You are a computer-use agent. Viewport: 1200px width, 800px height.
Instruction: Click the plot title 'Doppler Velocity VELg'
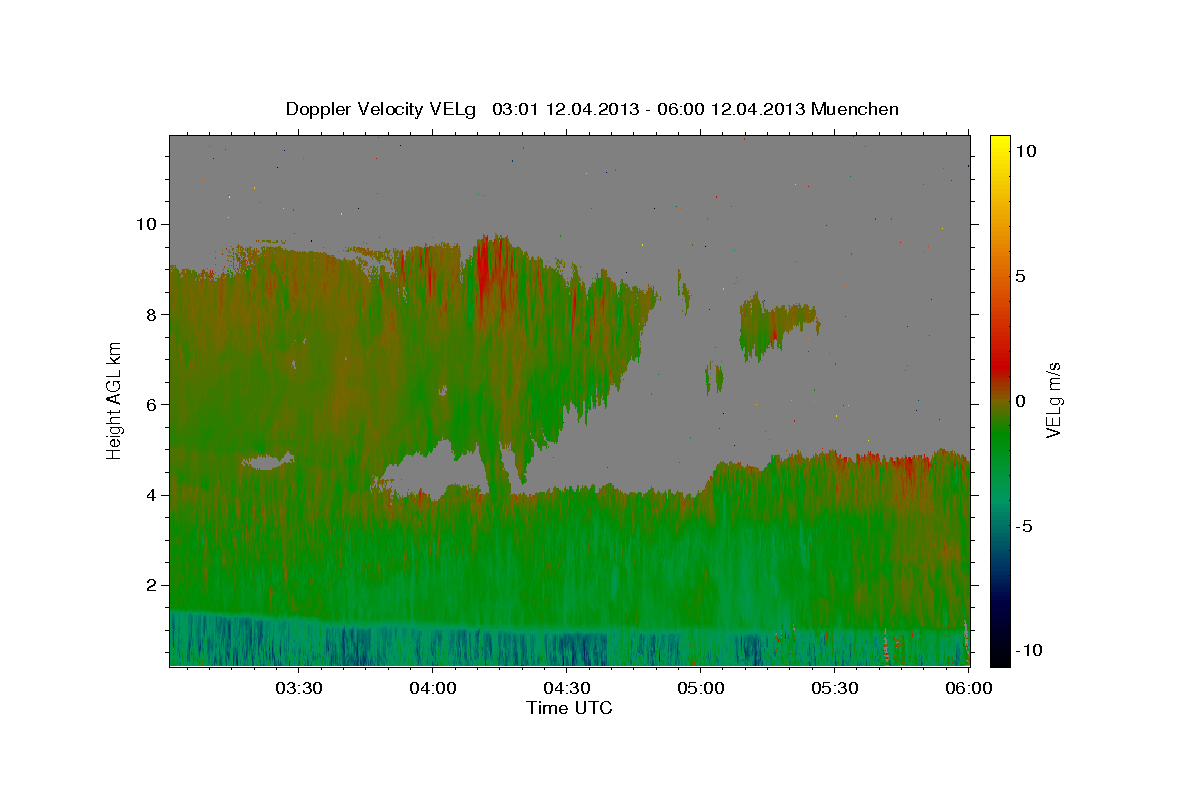click(381, 109)
